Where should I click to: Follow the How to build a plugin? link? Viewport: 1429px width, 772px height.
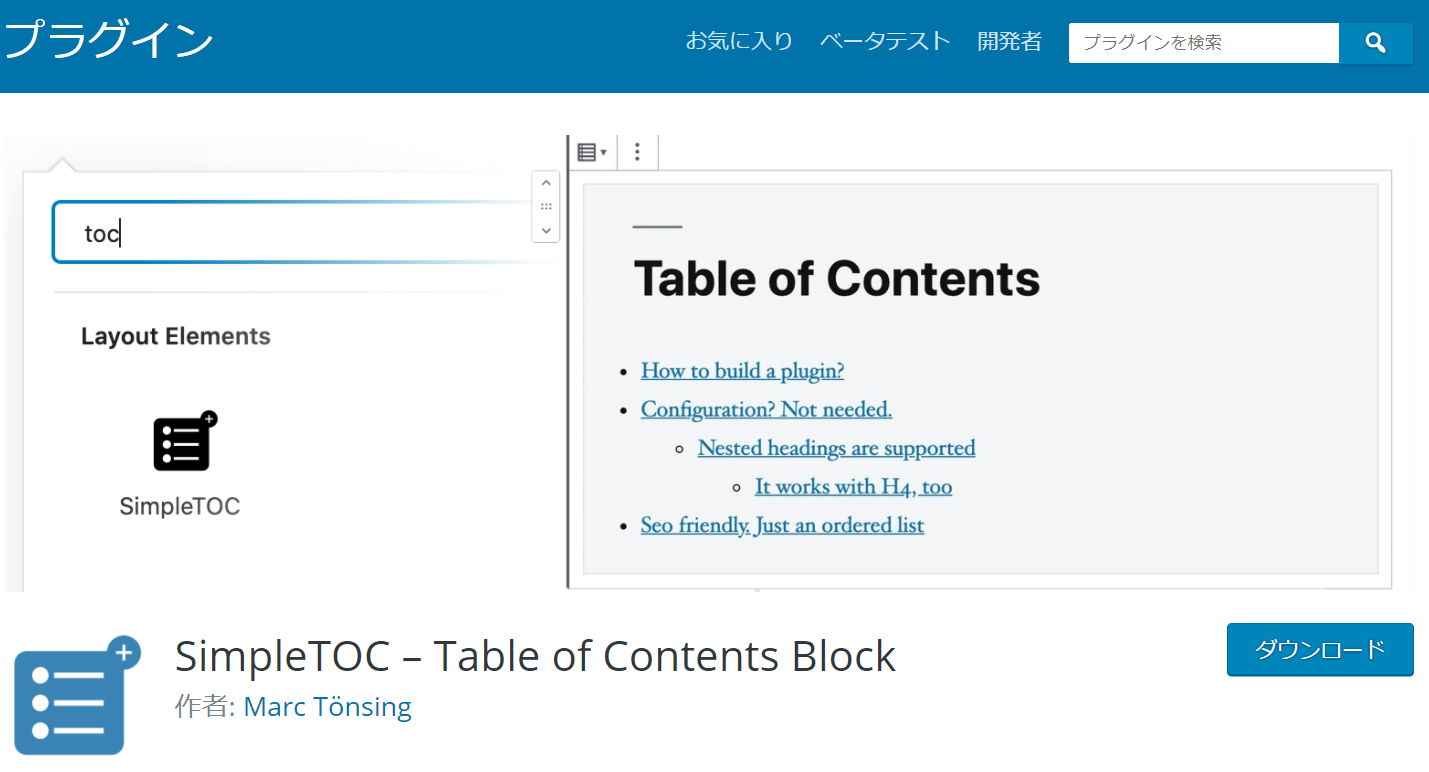742,371
